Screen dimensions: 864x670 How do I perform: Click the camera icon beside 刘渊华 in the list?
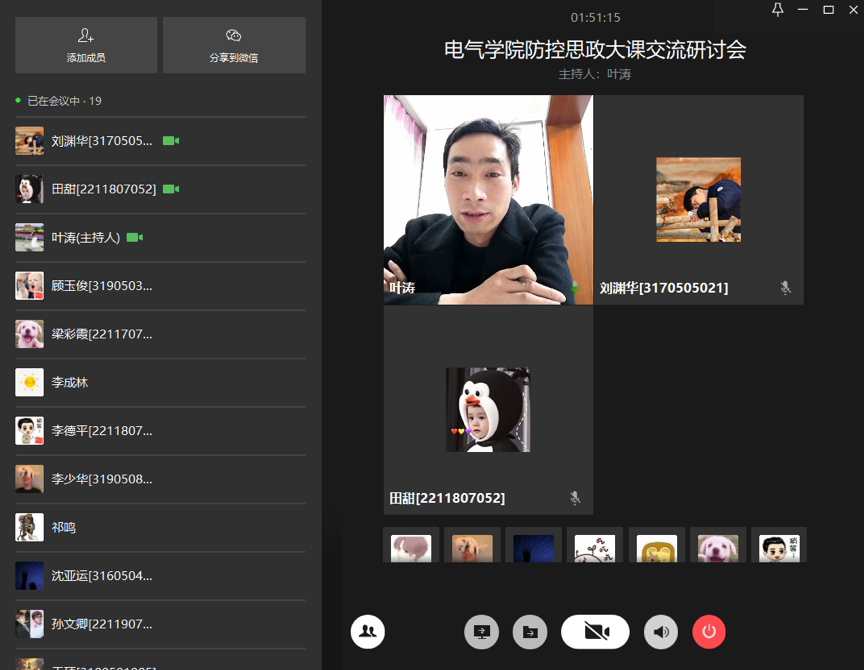171,141
